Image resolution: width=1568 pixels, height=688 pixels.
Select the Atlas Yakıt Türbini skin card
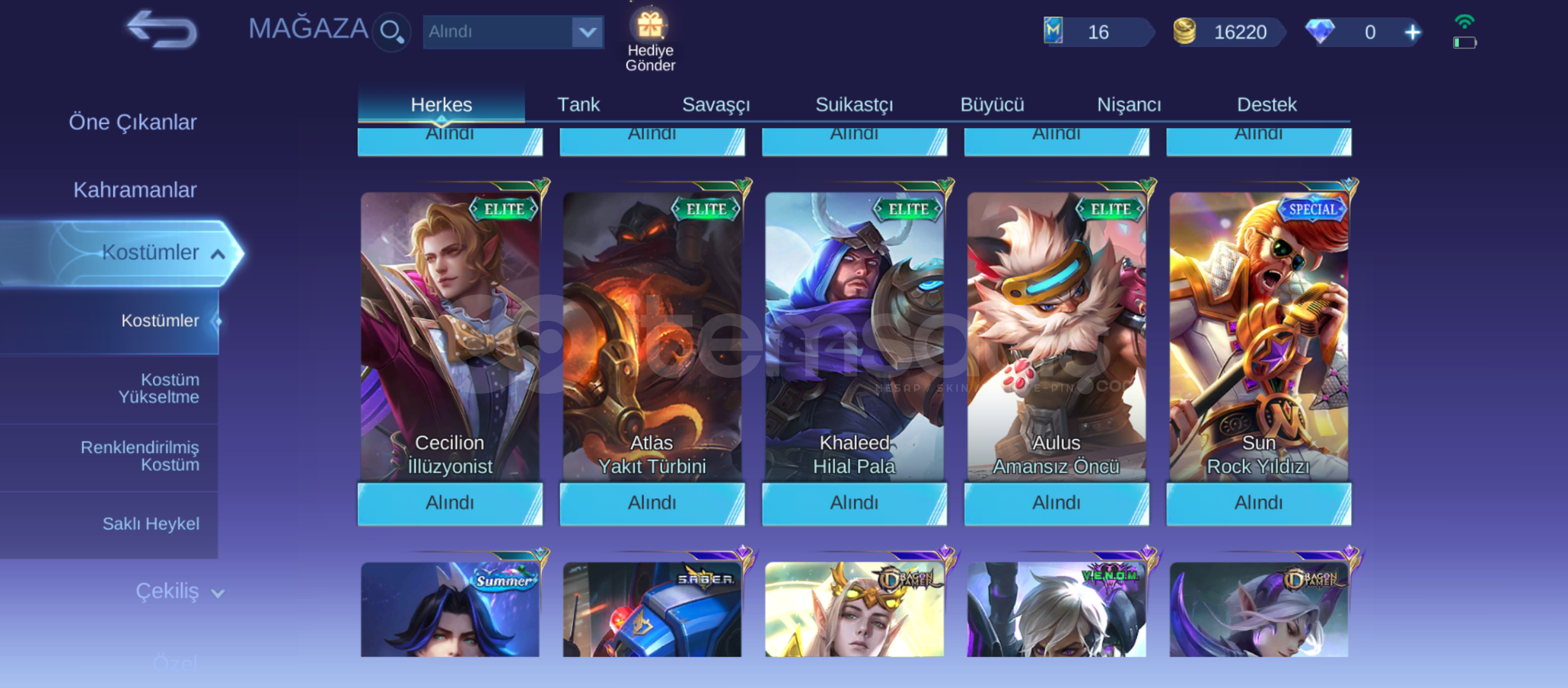(652, 336)
